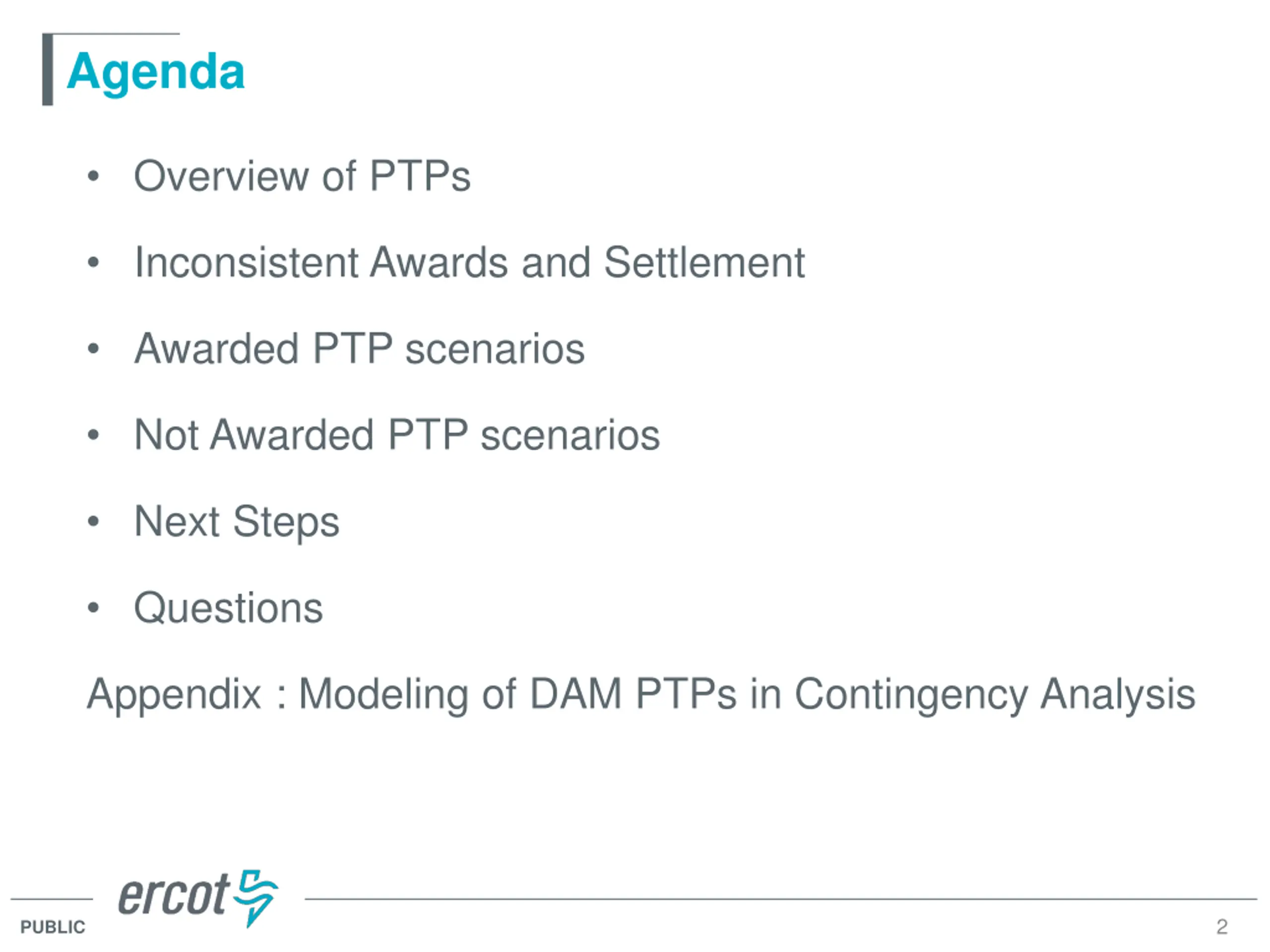Click the bullet dot before Inconsistent Awards
This screenshot has height=952, width=1270.
93,263
